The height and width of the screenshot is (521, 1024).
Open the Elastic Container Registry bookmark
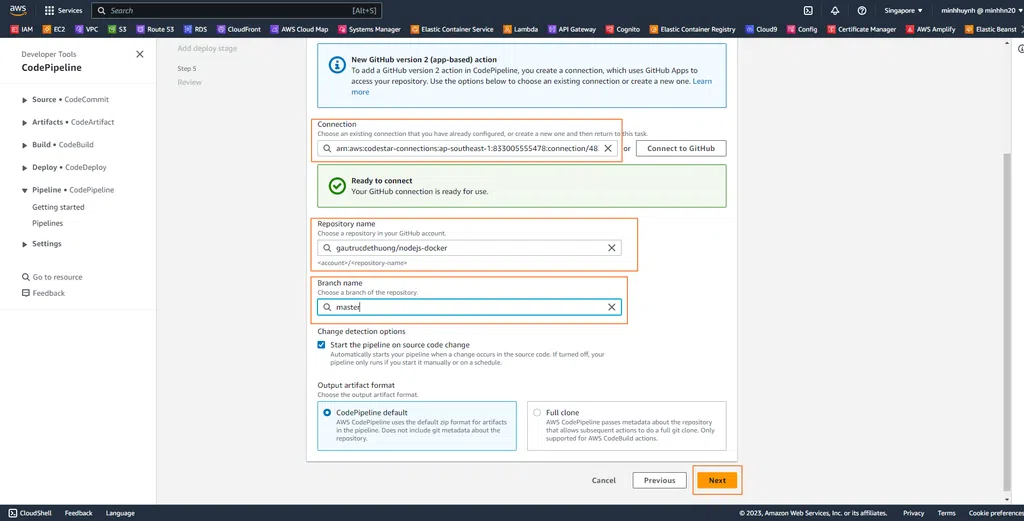coord(692,29)
